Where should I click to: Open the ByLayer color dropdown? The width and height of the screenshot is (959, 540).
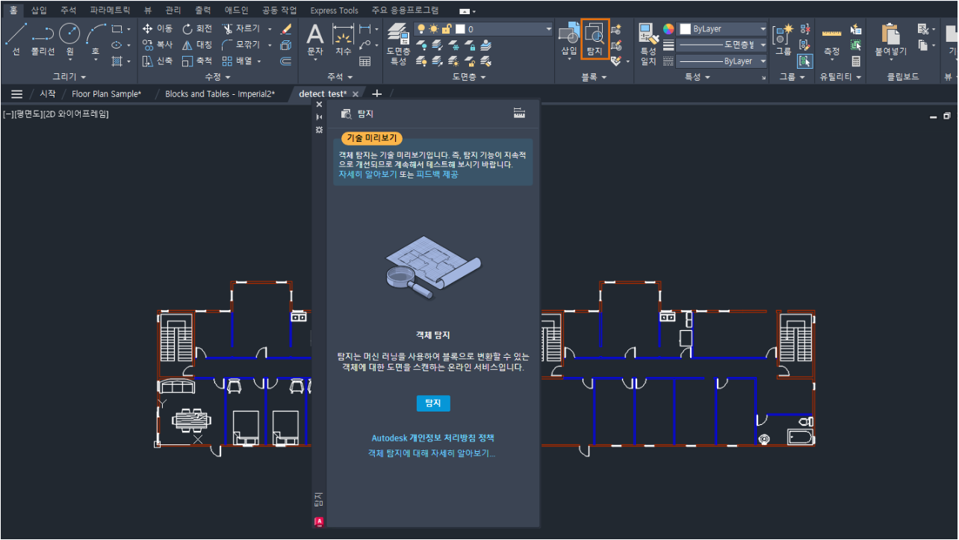pos(763,29)
